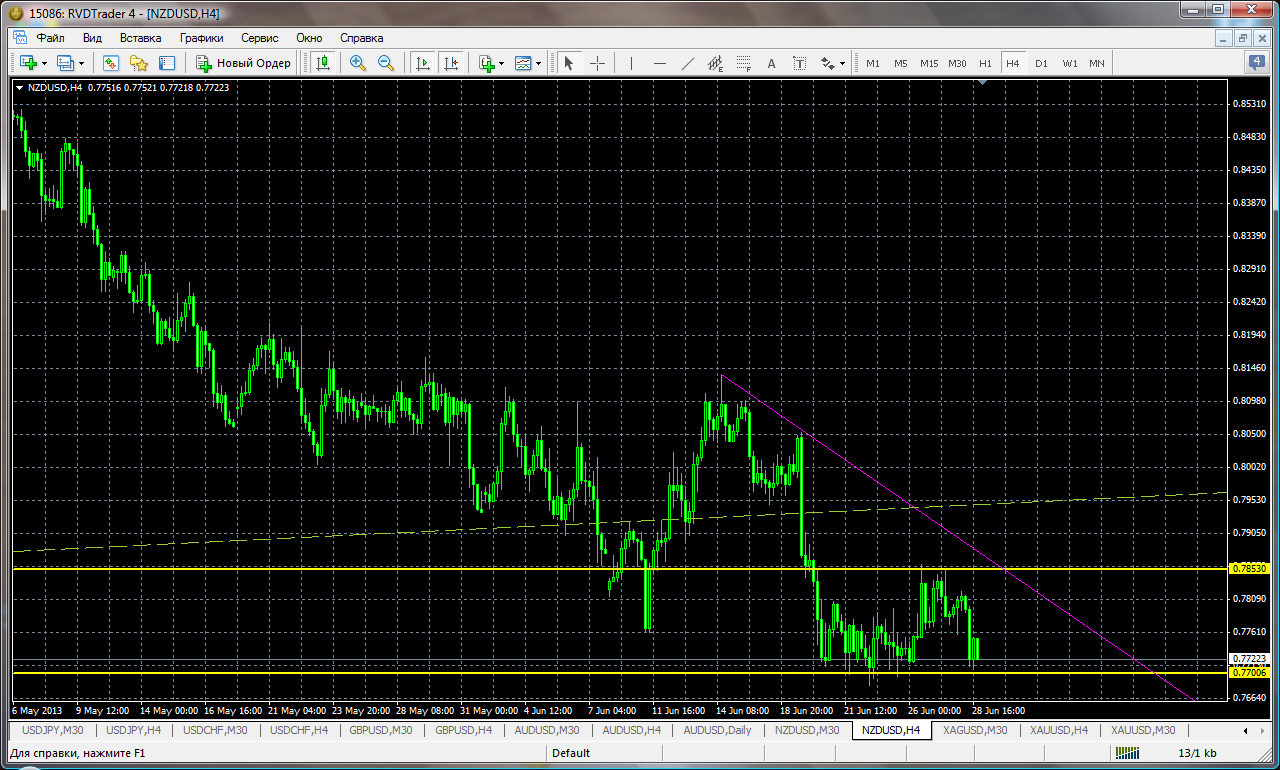The width and height of the screenshot is (1280, 770).
Task: Switch to the XAUUSD,H4 chart tab
Action: tap(1060, 730)
